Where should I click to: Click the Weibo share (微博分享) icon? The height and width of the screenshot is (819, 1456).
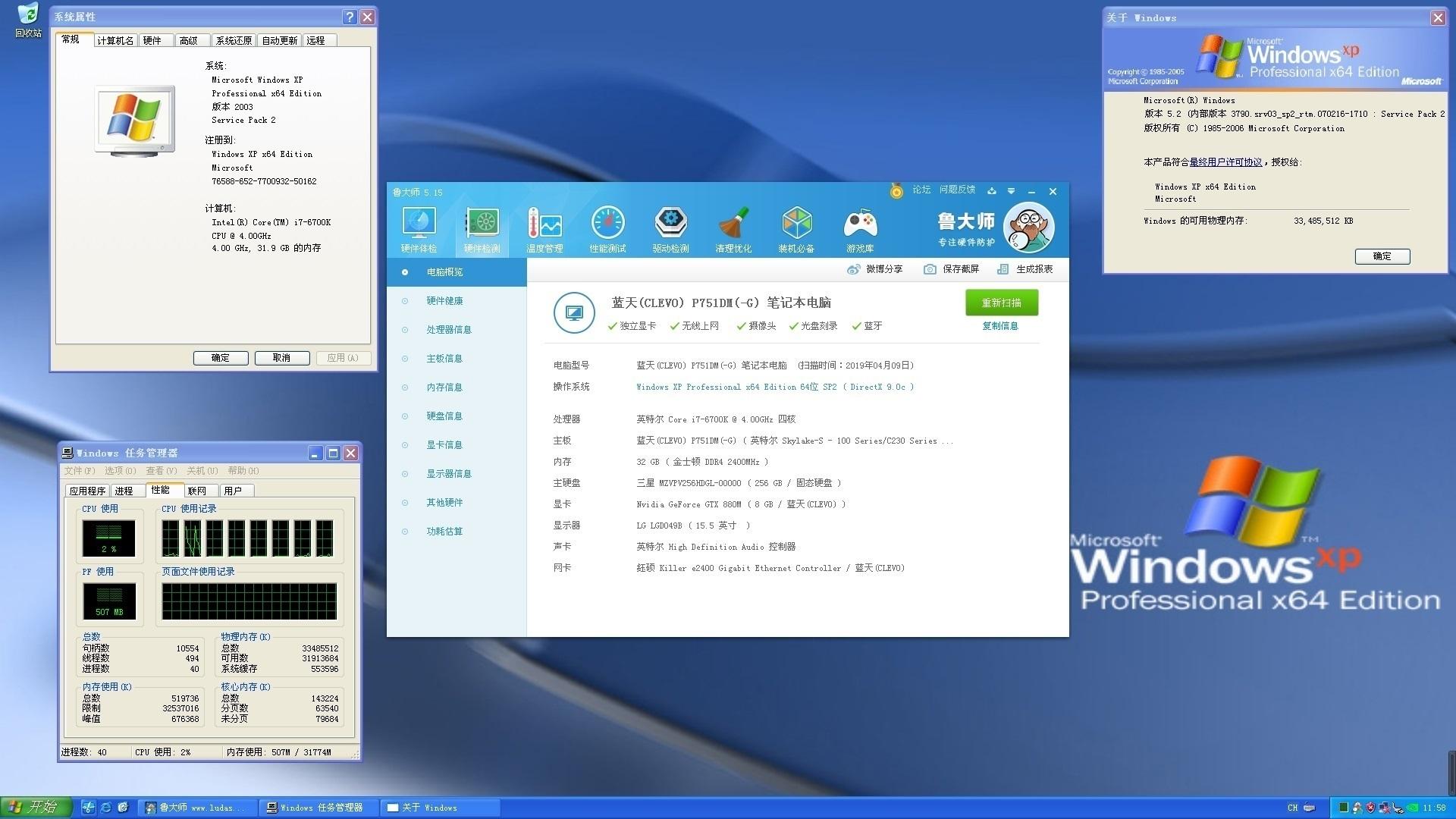click(x=854, y=269)
